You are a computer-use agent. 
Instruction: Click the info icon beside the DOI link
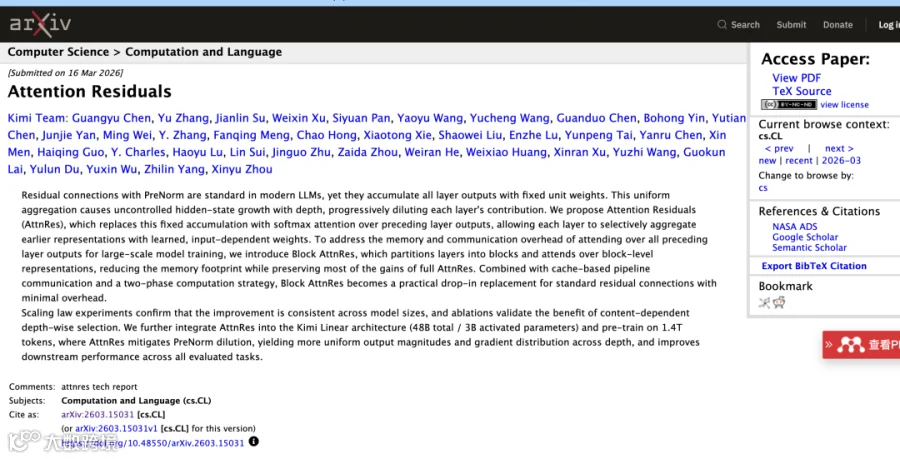click(254, 442)
